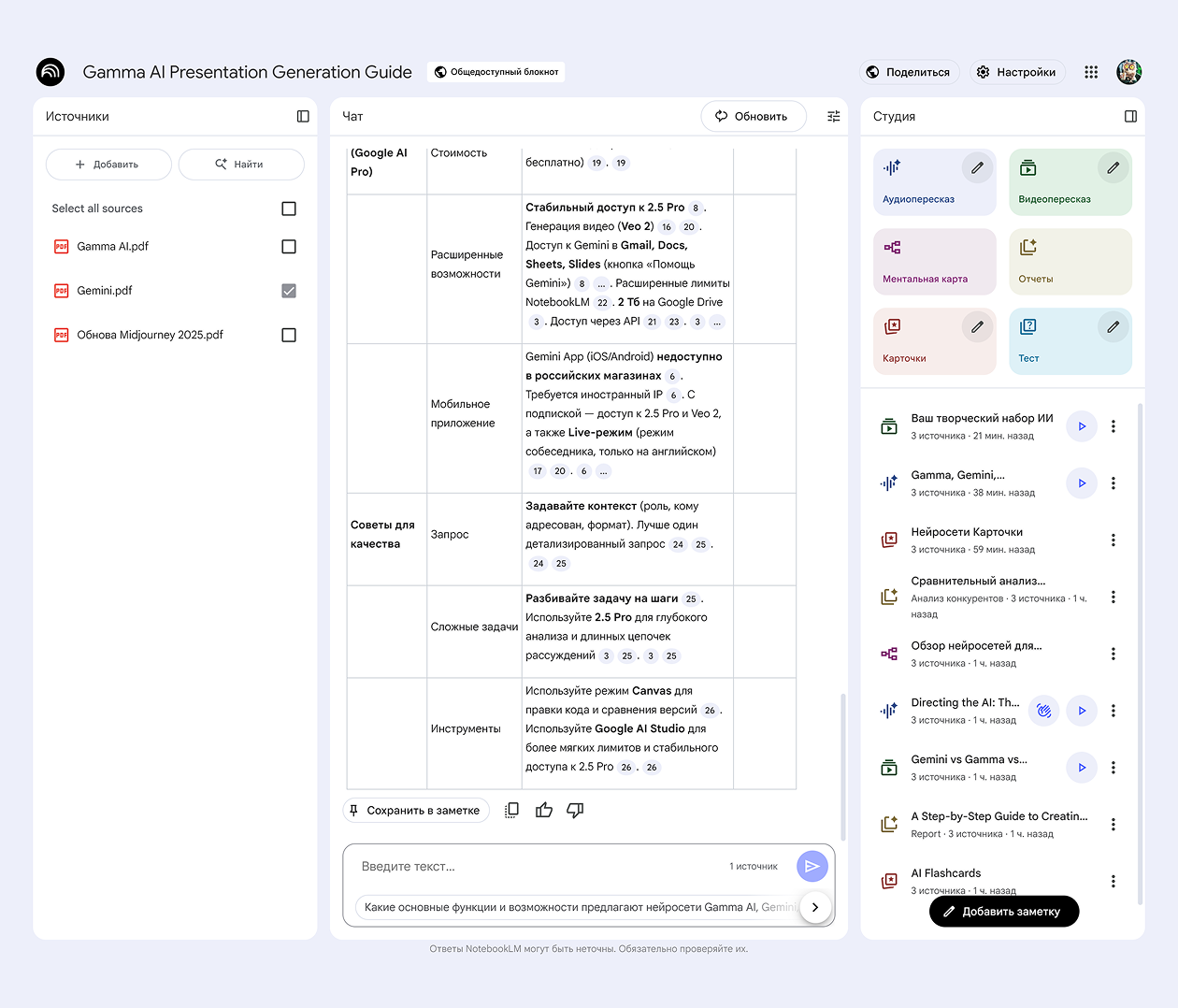Collapse the Sources panel

[303, 117]
